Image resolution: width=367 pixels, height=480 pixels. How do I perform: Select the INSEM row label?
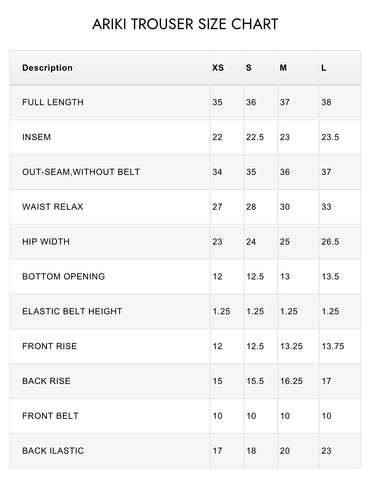click(36, 137)
